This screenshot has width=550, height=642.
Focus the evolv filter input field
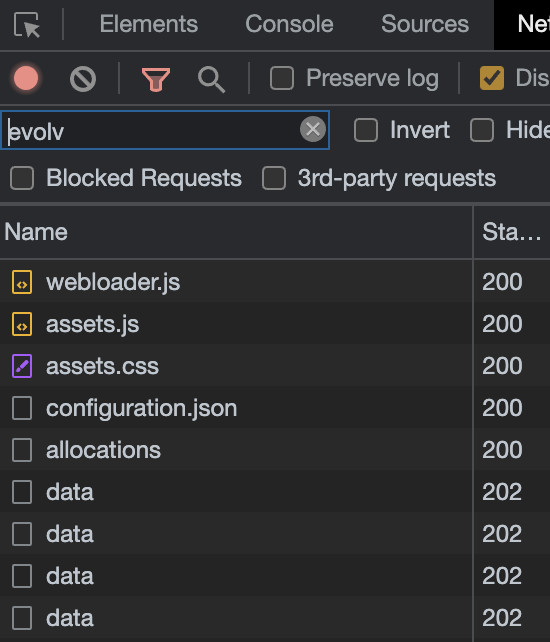(152, 130)
